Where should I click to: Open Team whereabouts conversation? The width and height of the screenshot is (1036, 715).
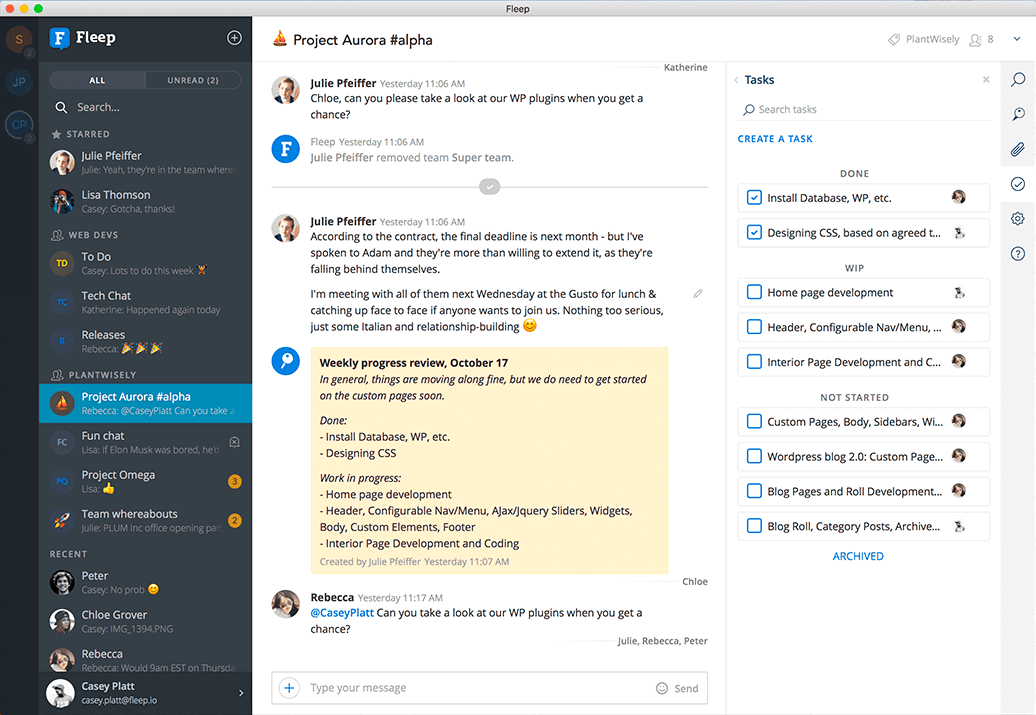pyautogui.click(x=145, y=521)
